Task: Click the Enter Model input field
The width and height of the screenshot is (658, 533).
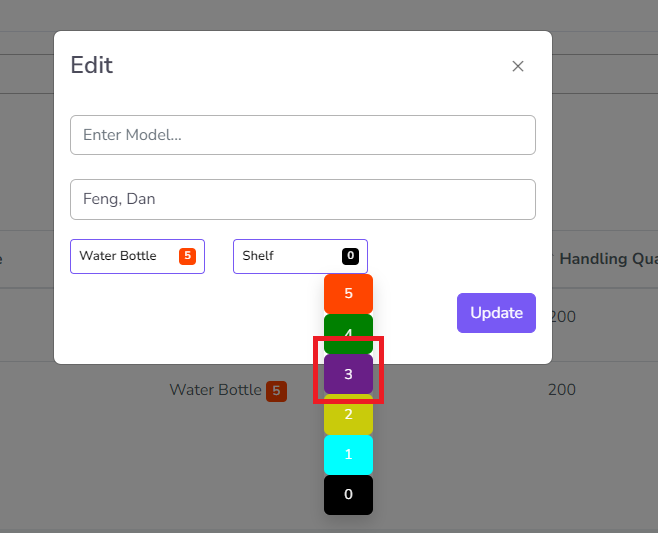Action: [302, 135]
